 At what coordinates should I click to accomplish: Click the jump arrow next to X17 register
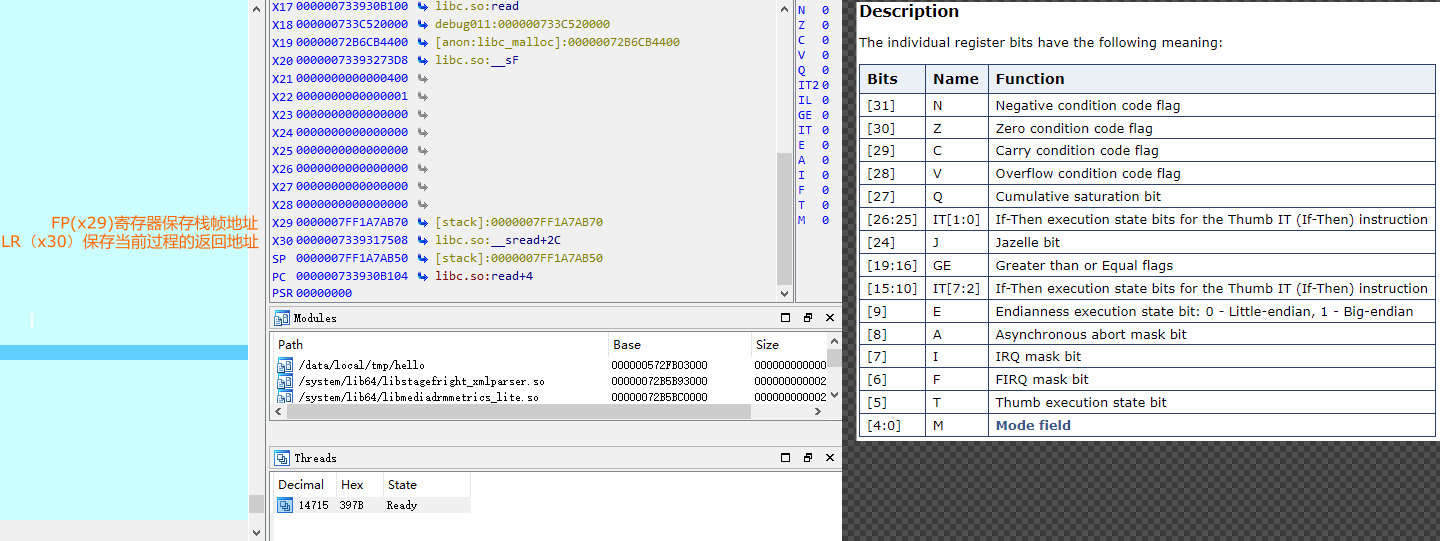pos(423,6)
